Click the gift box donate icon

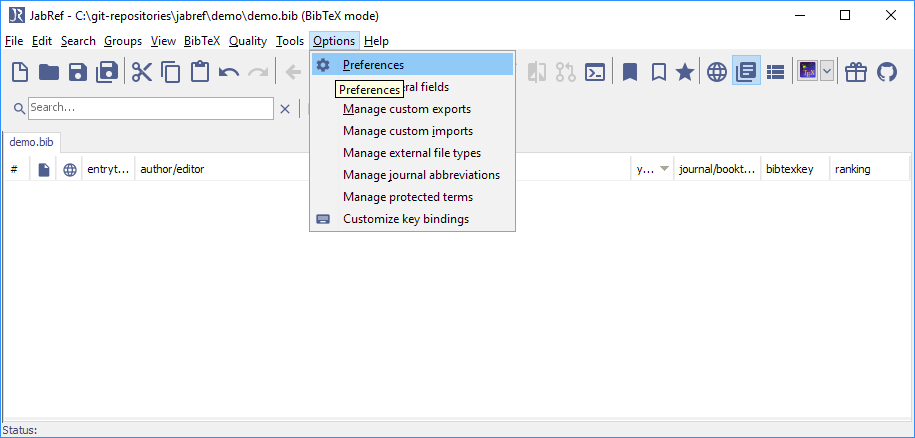[857, 72]
